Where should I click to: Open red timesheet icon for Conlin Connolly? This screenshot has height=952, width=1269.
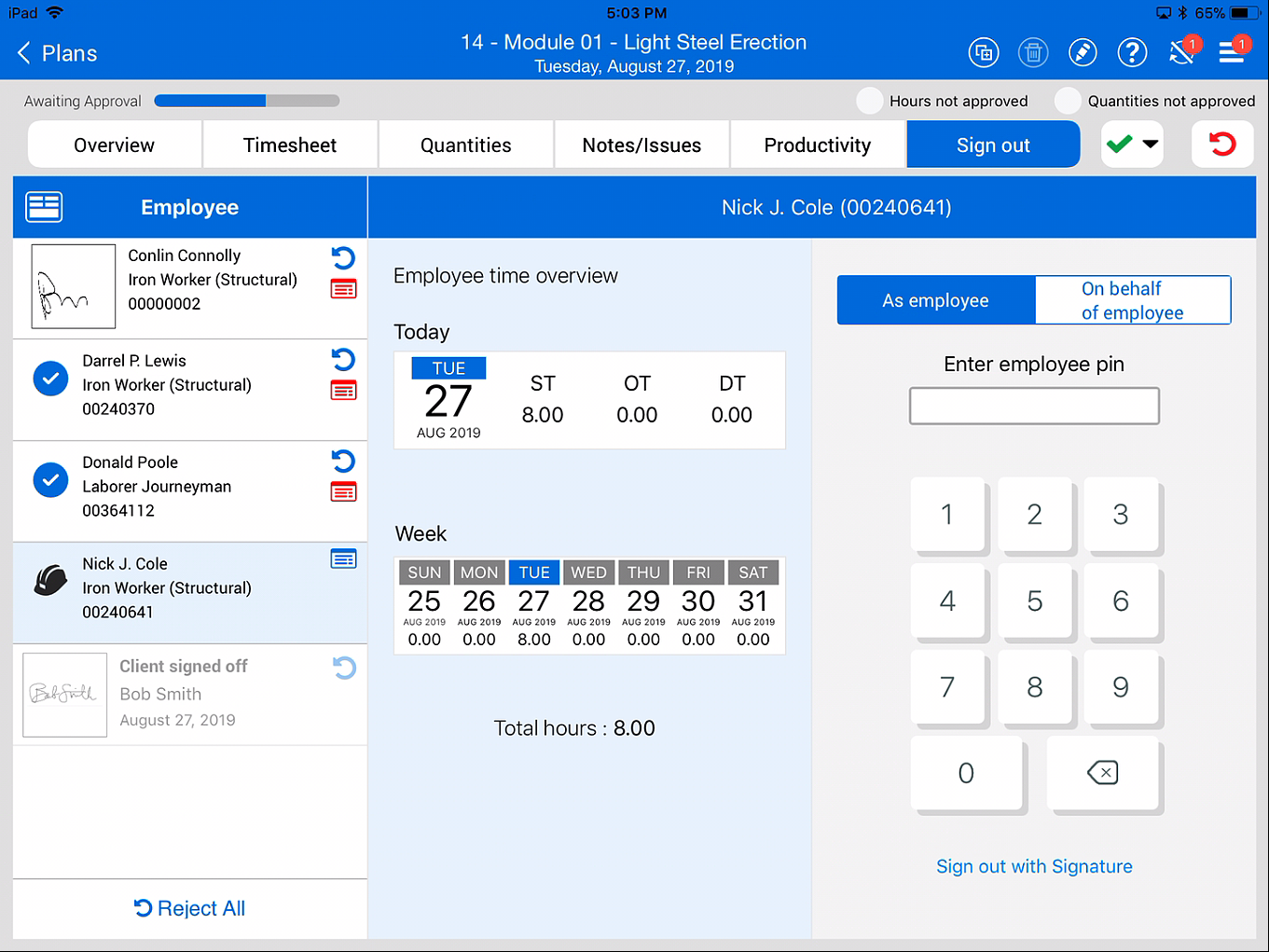[343, 289]
